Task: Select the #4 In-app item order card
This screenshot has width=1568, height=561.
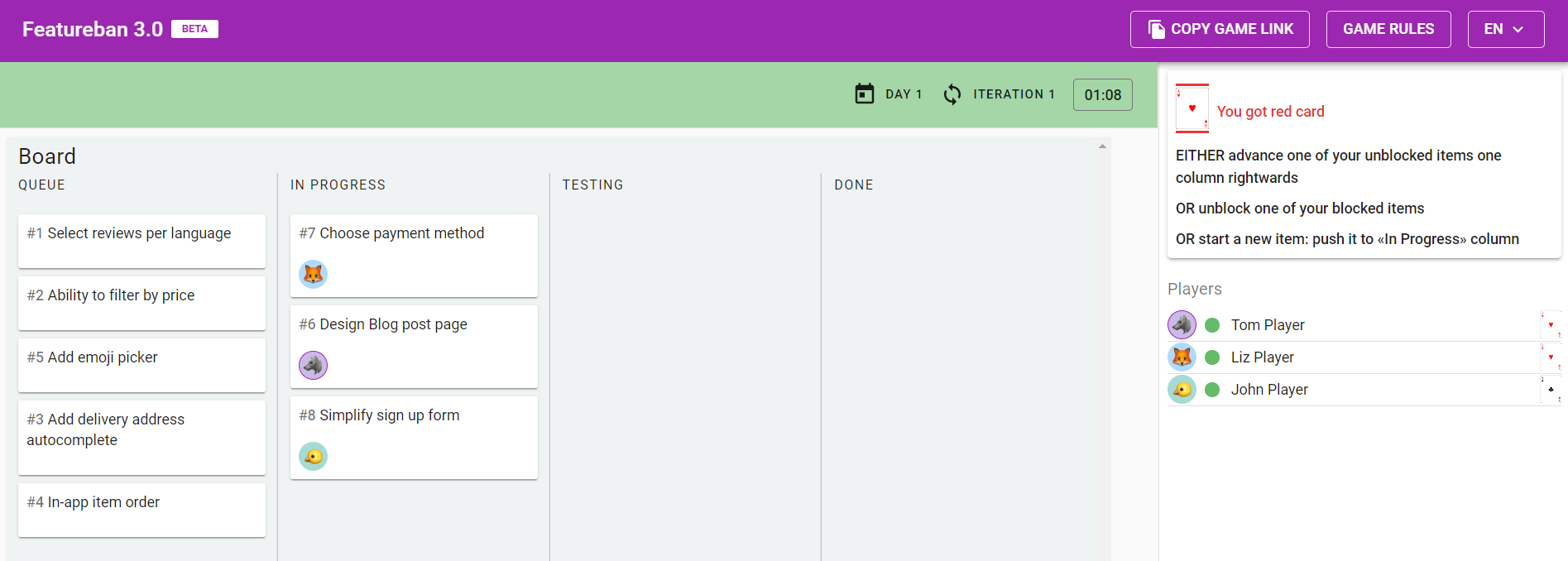Action: click(141, 510)
